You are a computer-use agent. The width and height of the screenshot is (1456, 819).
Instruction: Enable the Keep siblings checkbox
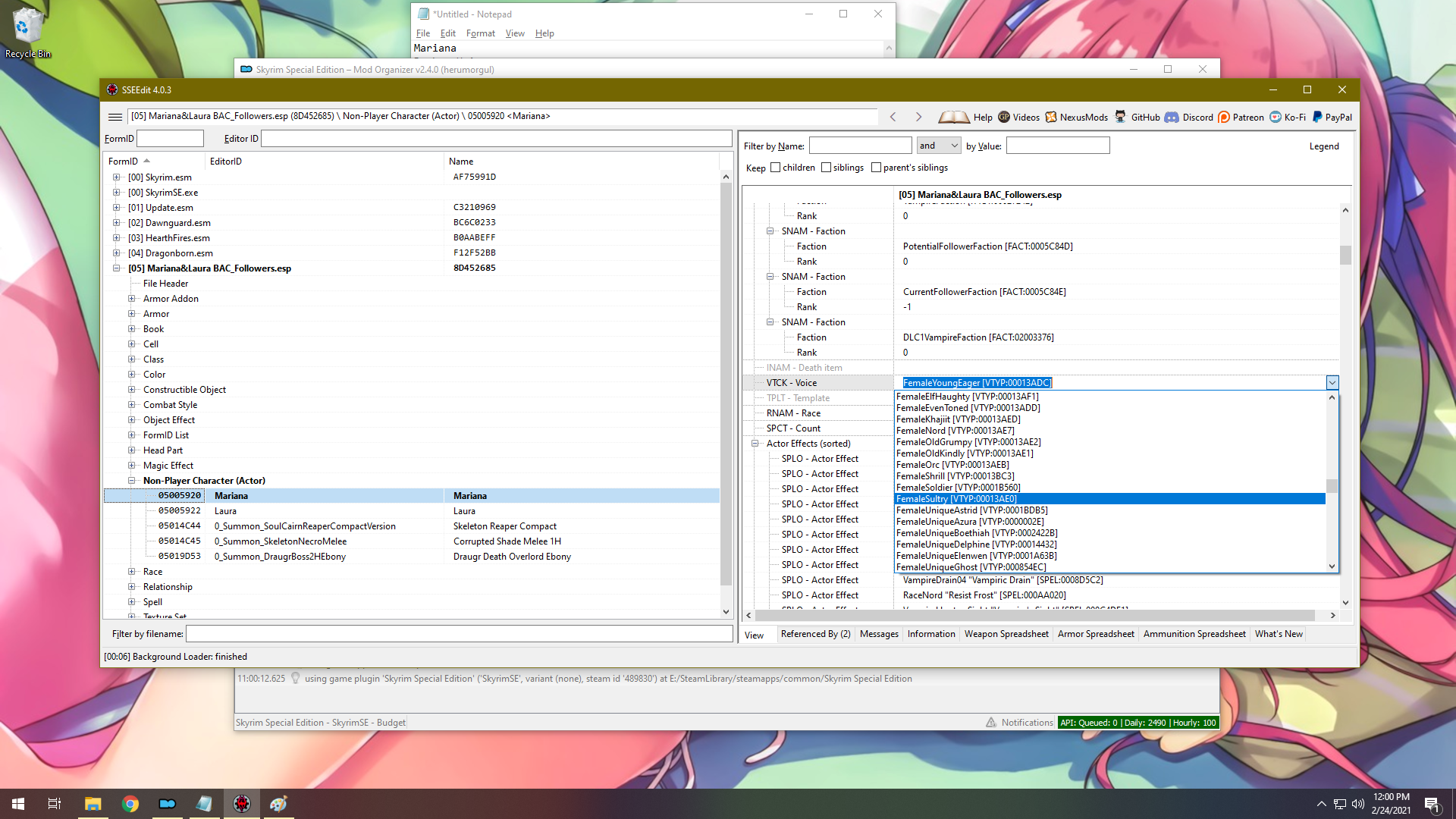click(x=826, y=168)
